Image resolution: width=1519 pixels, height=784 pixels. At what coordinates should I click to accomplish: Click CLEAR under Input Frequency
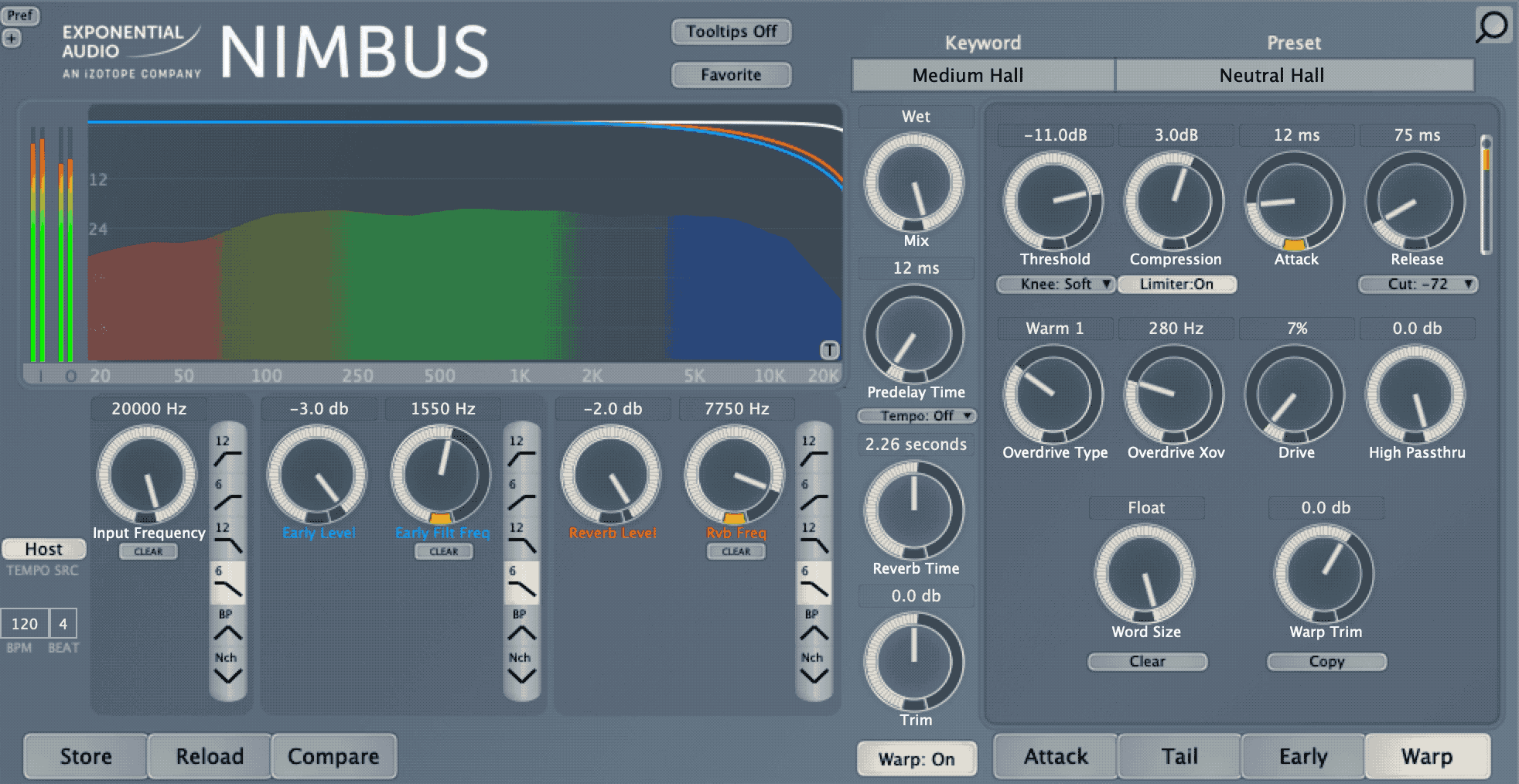coord(148,551)
